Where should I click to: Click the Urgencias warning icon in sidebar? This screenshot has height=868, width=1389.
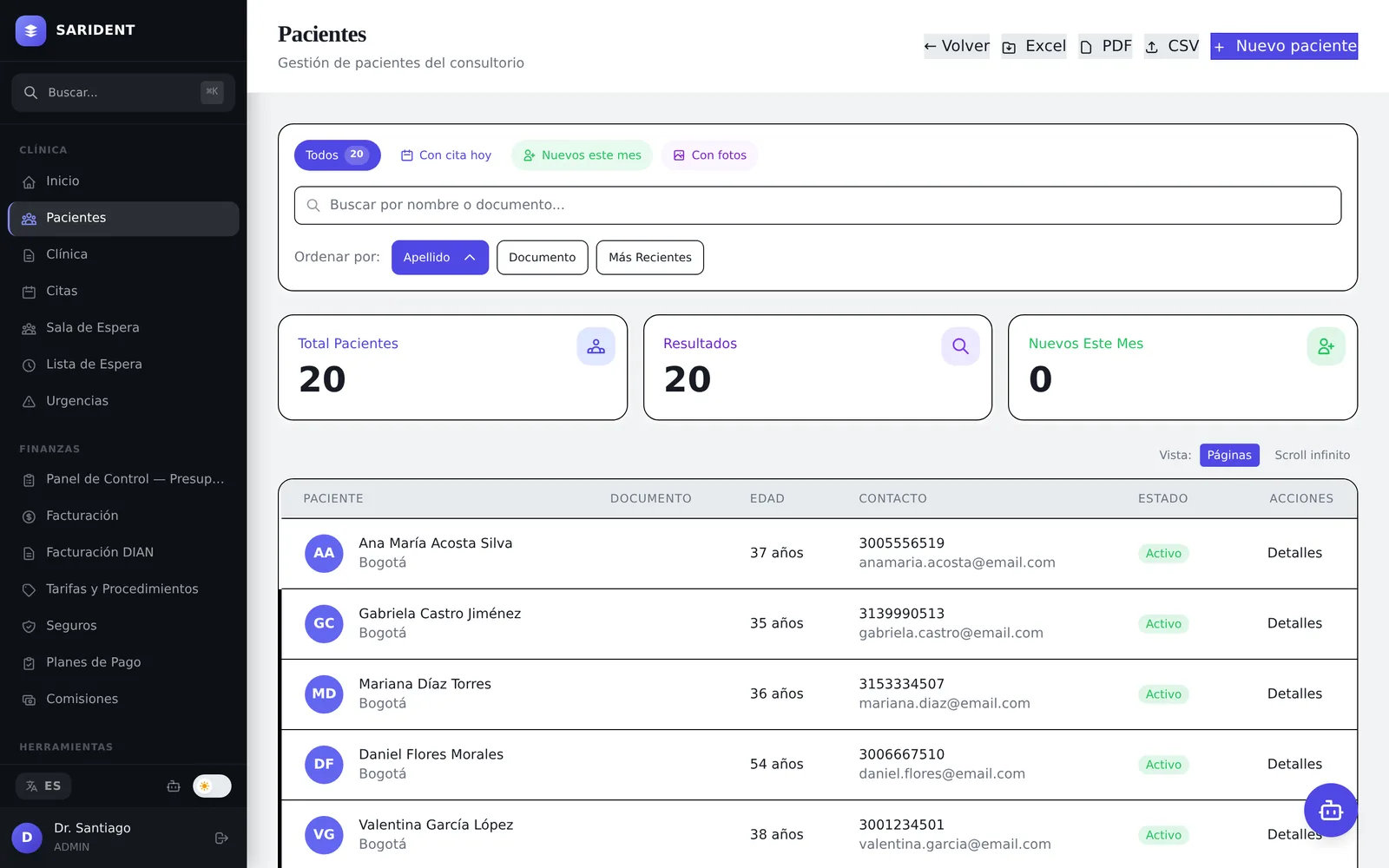[x=29, y=401]
